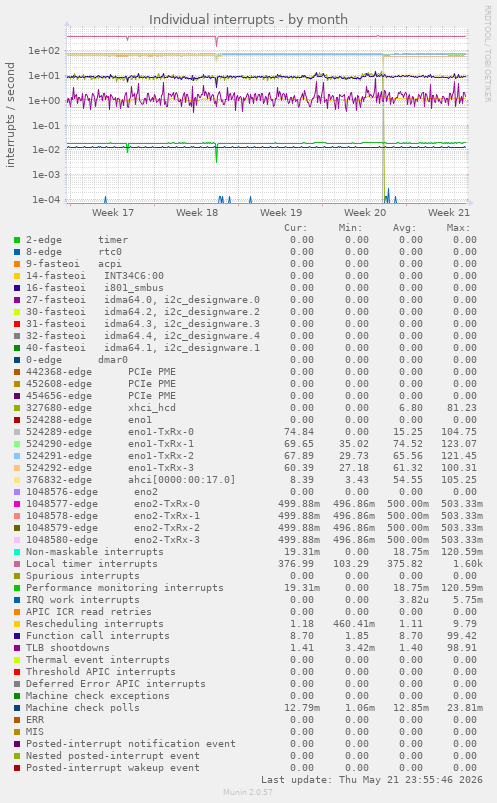Viewport: 497px width, 803px height.
Task: Click the Machine check polls legend label
Action: pyautogui.click(x=82, y=708)
